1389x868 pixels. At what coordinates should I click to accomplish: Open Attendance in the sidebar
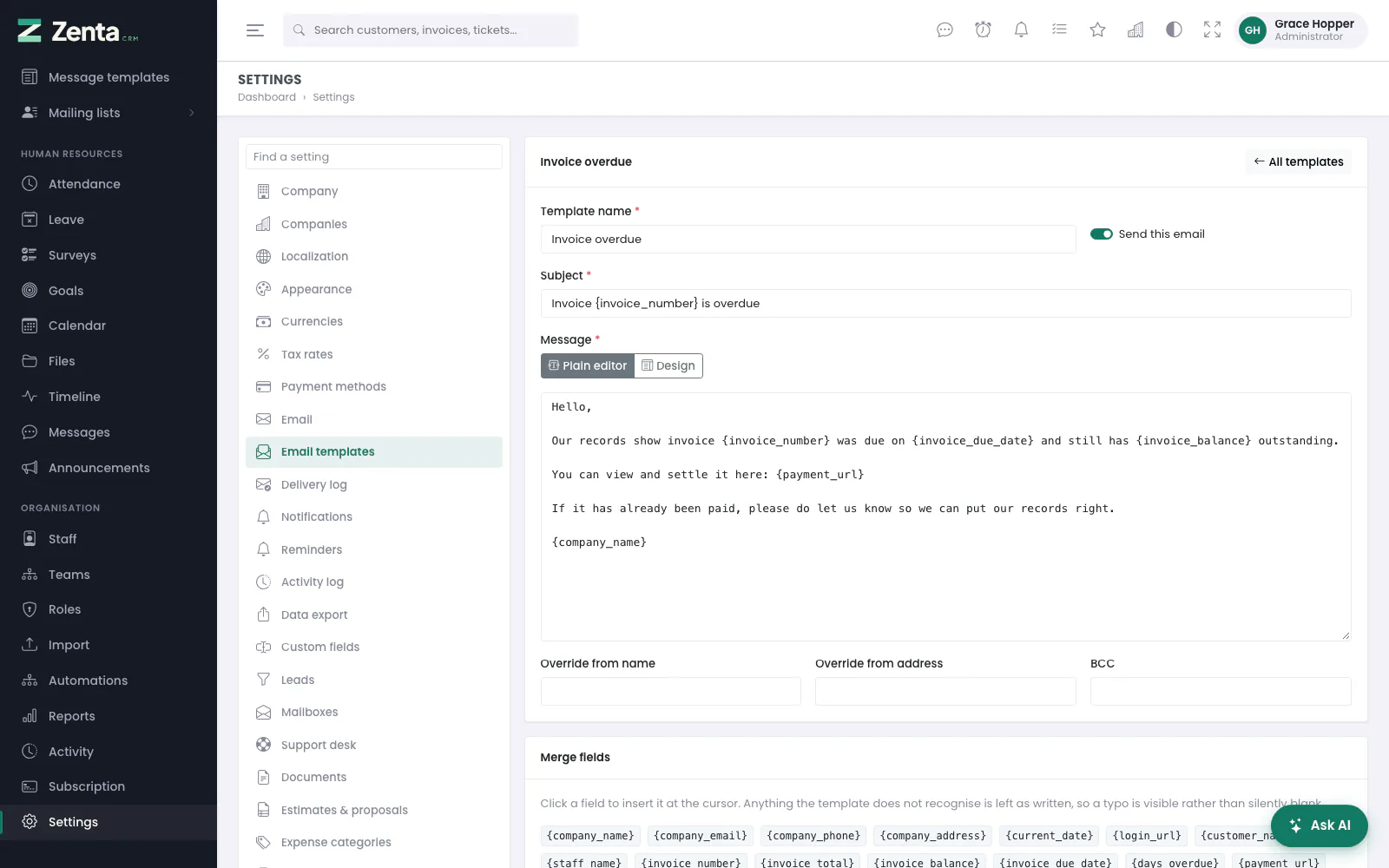pyautogui.click(x=109, y=184)
